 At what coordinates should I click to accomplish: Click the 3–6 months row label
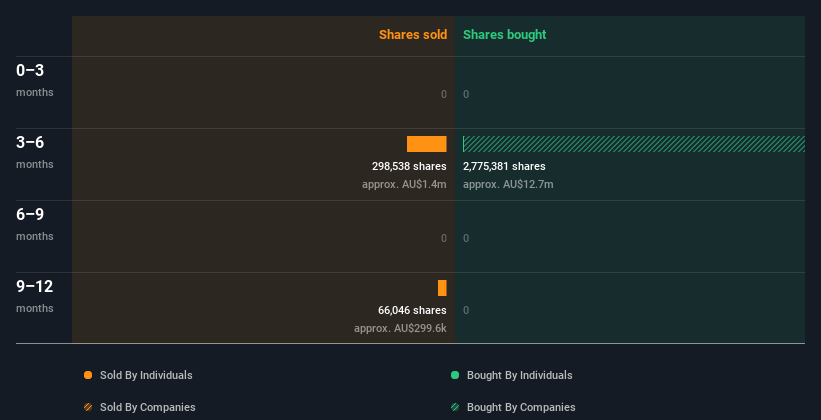pos(35,152)
